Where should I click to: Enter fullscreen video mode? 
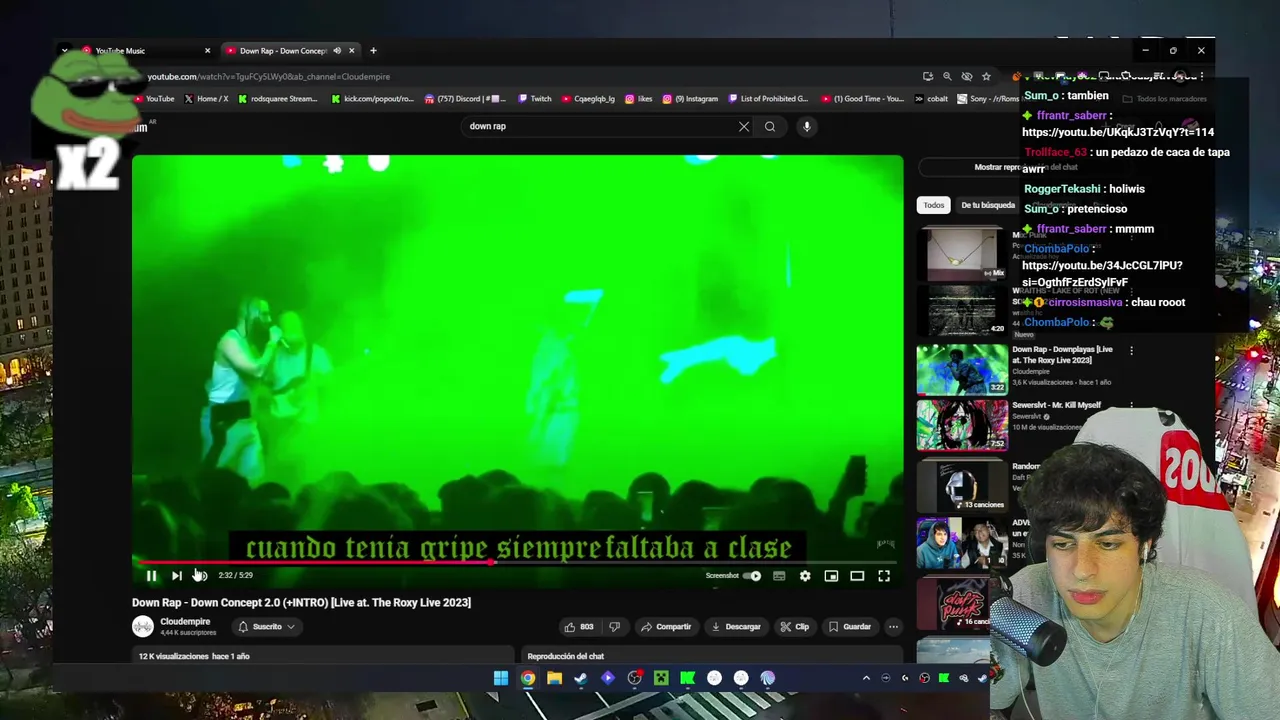click(884, 576)
